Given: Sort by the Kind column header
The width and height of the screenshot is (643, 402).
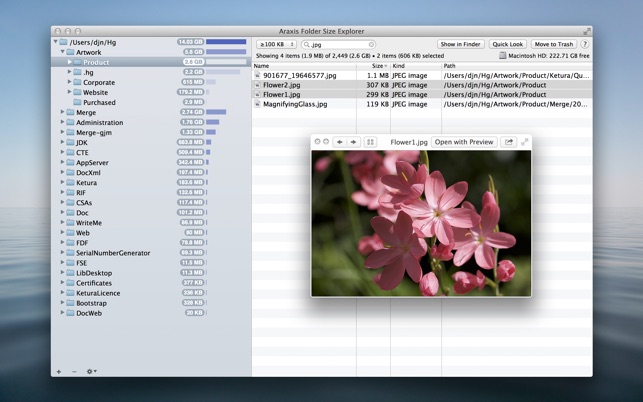Looking at the screenshot, I should (x=399, y=66).
